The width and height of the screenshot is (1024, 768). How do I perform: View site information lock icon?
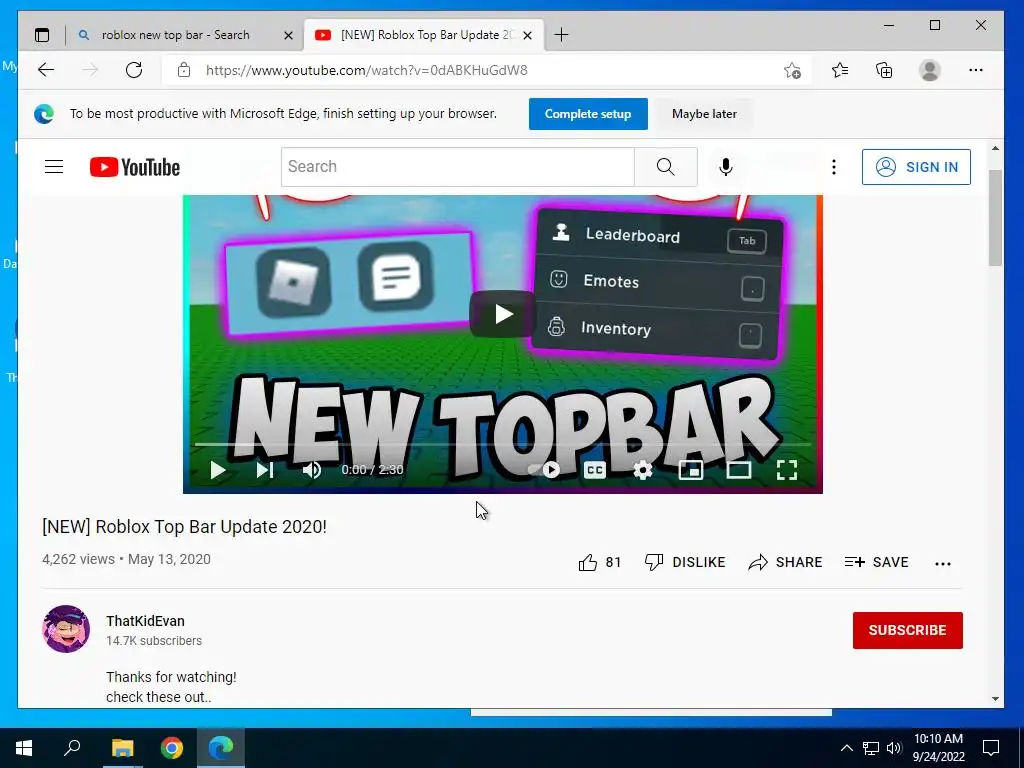click(x=184, y=70)
